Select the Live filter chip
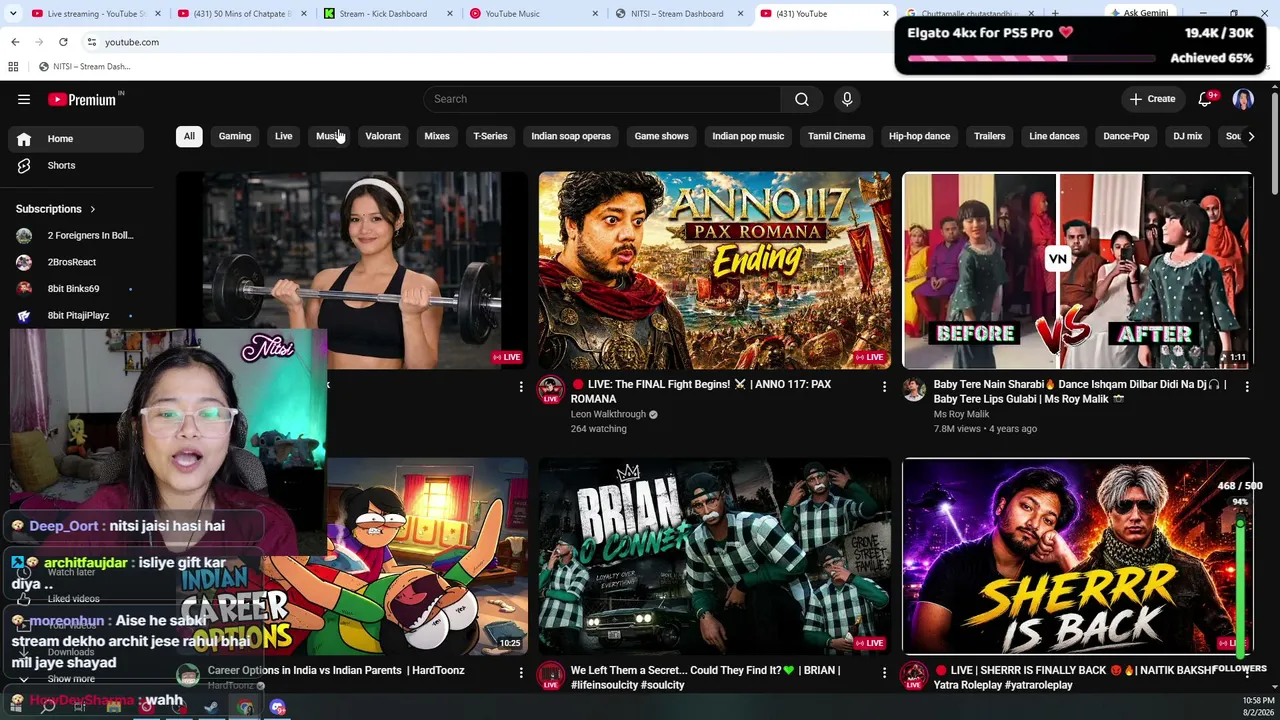 284,136
